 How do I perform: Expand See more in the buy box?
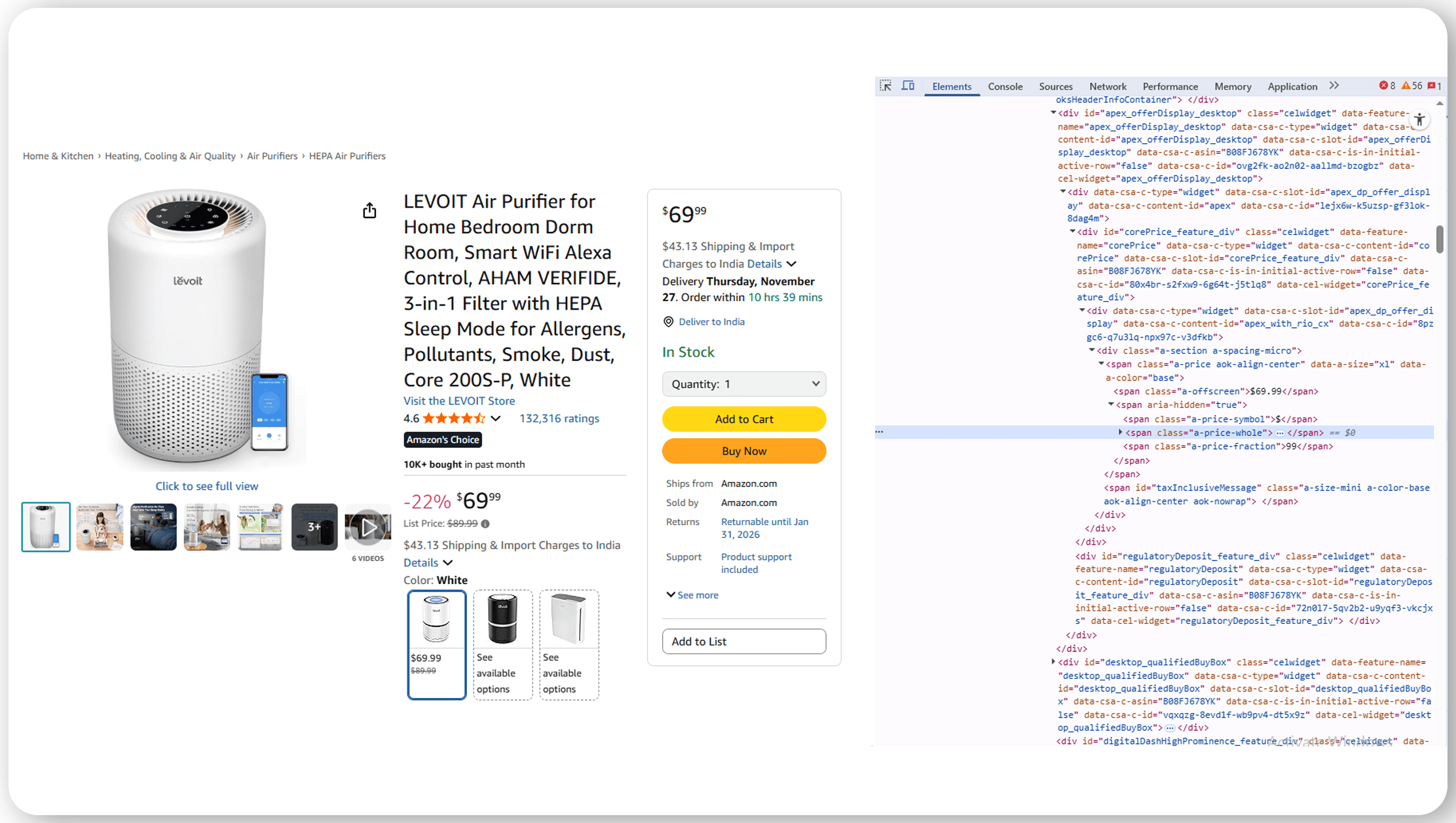coord(692,594)
